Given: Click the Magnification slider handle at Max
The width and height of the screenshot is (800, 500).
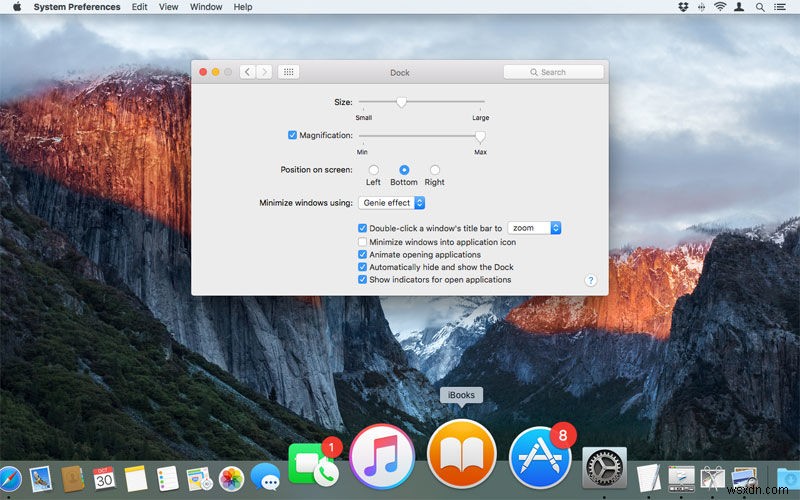Looking at the screenshot, I should tap(480, 136).
